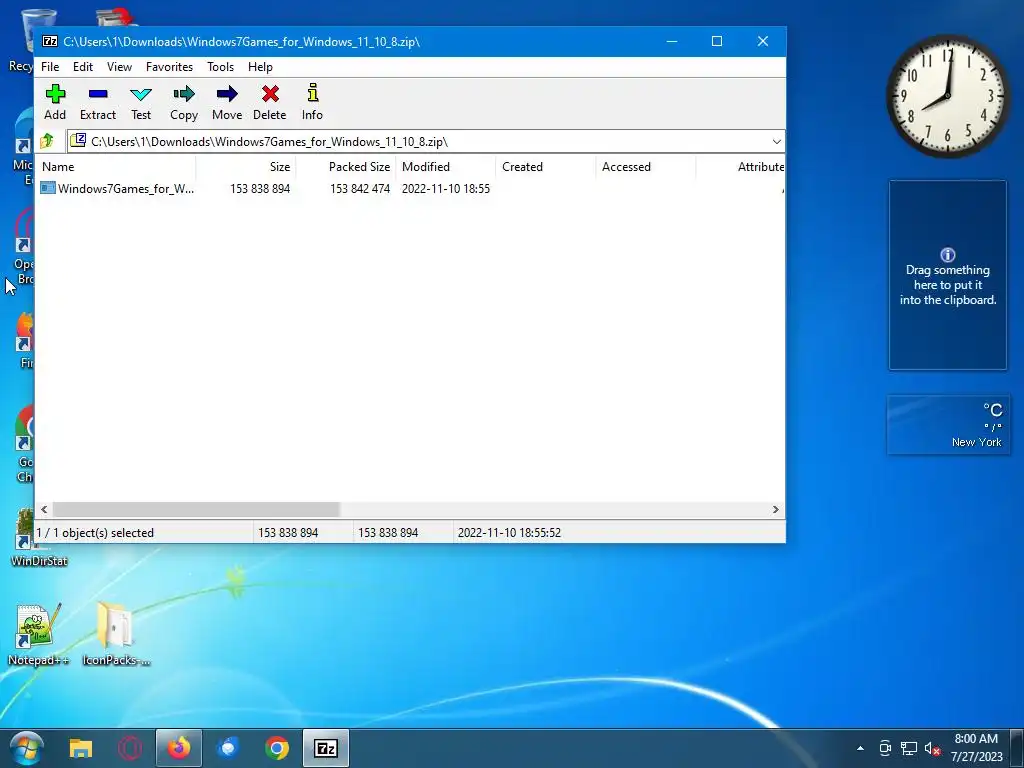Show hidden tray icons arrow
The width and height of the screenshot is (1024, 768).
point(860,748)
